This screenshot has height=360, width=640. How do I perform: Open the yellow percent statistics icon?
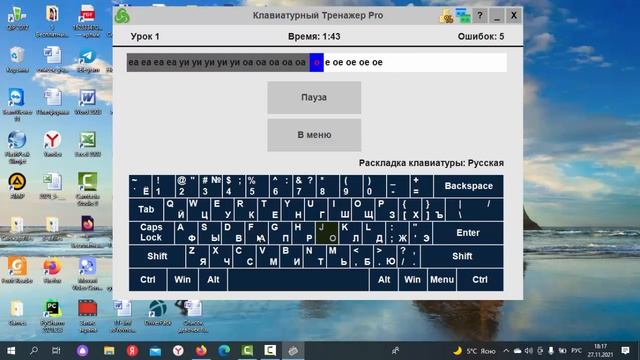[x=447, y=16]
